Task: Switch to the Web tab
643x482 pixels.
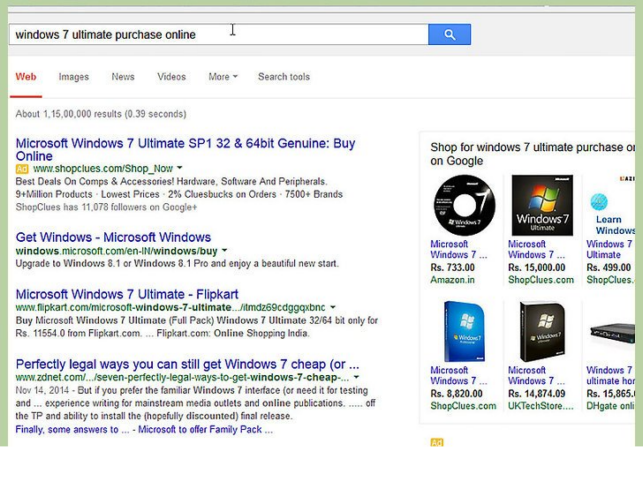Action: tap(26, 77)
